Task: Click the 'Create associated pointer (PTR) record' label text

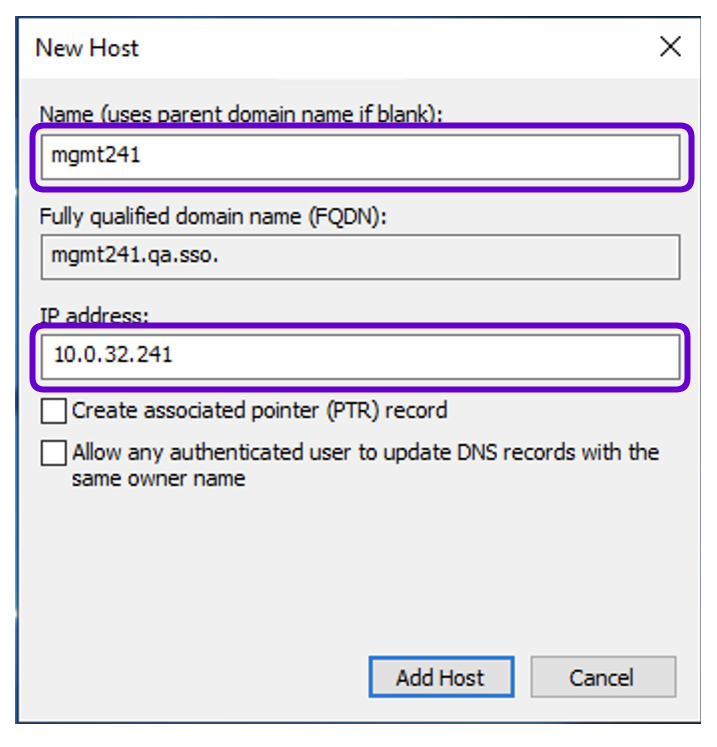Action: point(260,410)
